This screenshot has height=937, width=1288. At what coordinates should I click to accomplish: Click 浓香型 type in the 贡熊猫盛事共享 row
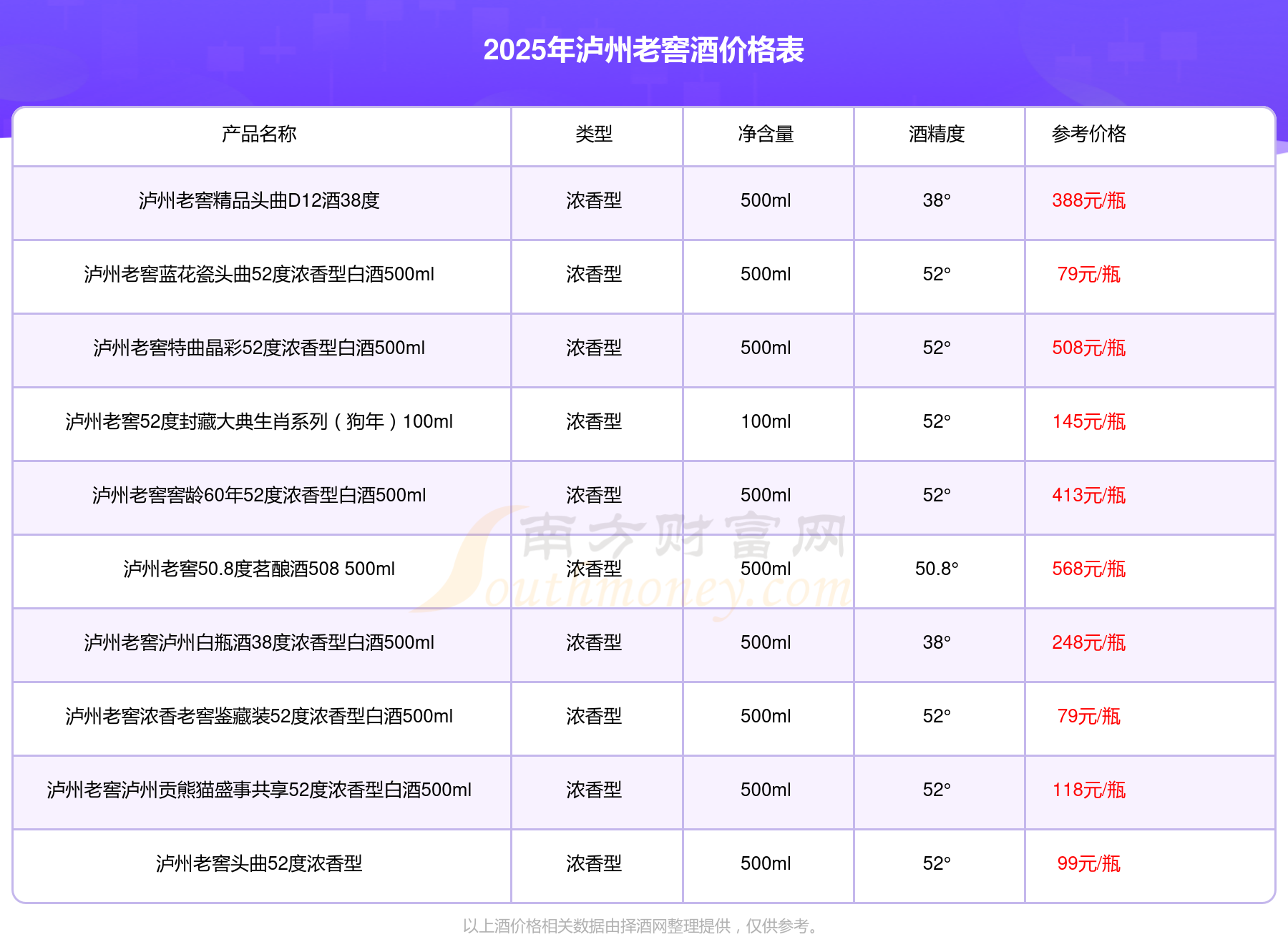(594, 790)
